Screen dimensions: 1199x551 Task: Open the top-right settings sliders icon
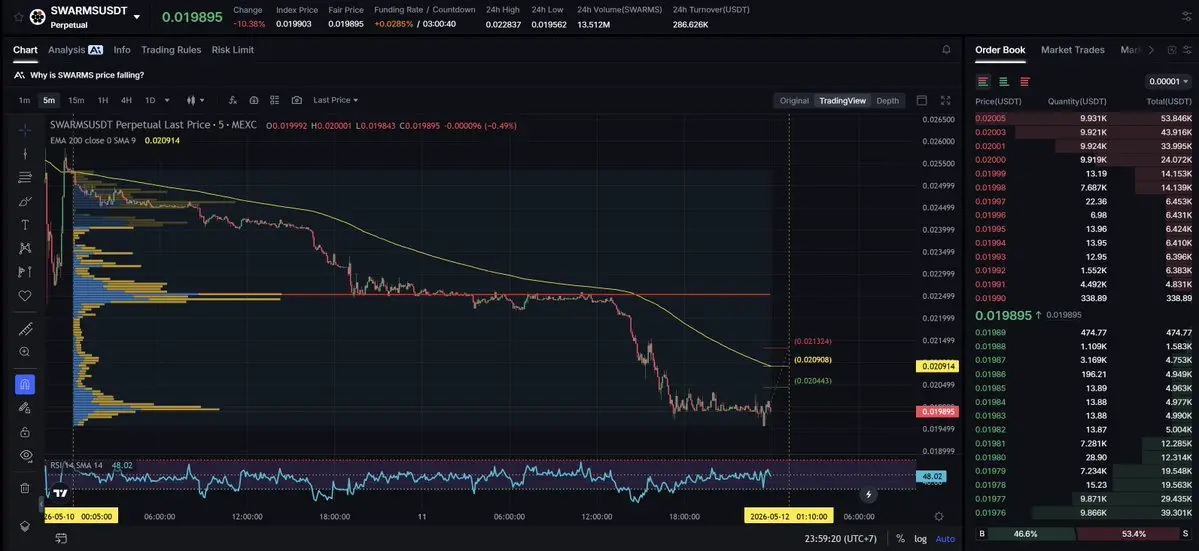pyautogui.click(x=1187, y=17)
